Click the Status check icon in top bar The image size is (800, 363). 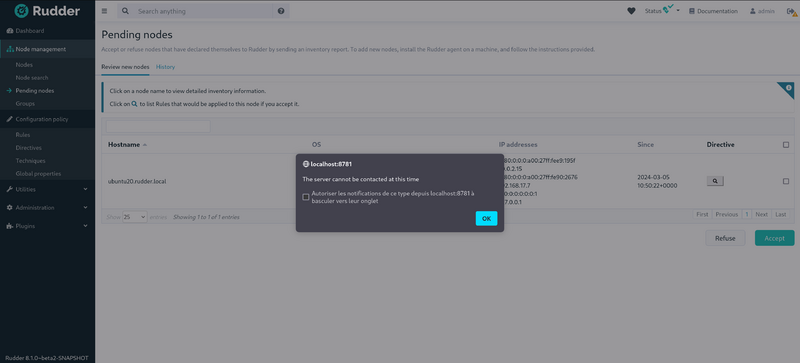coord(668,10)
